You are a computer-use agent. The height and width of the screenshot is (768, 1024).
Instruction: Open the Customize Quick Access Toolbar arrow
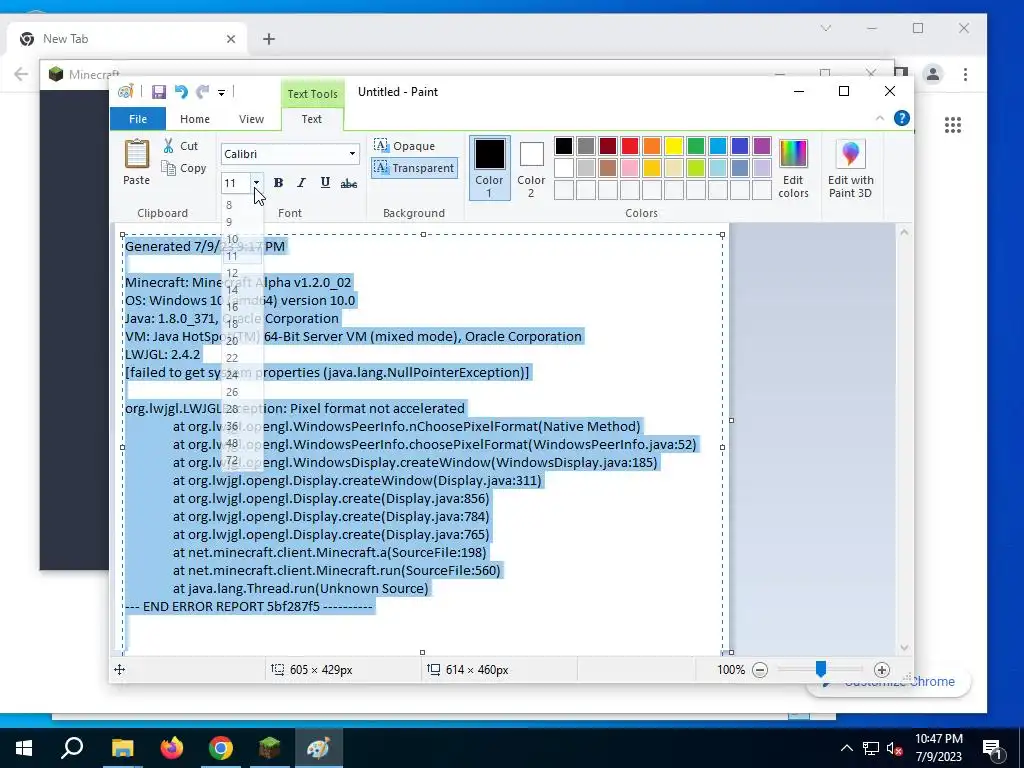(221, 93)
